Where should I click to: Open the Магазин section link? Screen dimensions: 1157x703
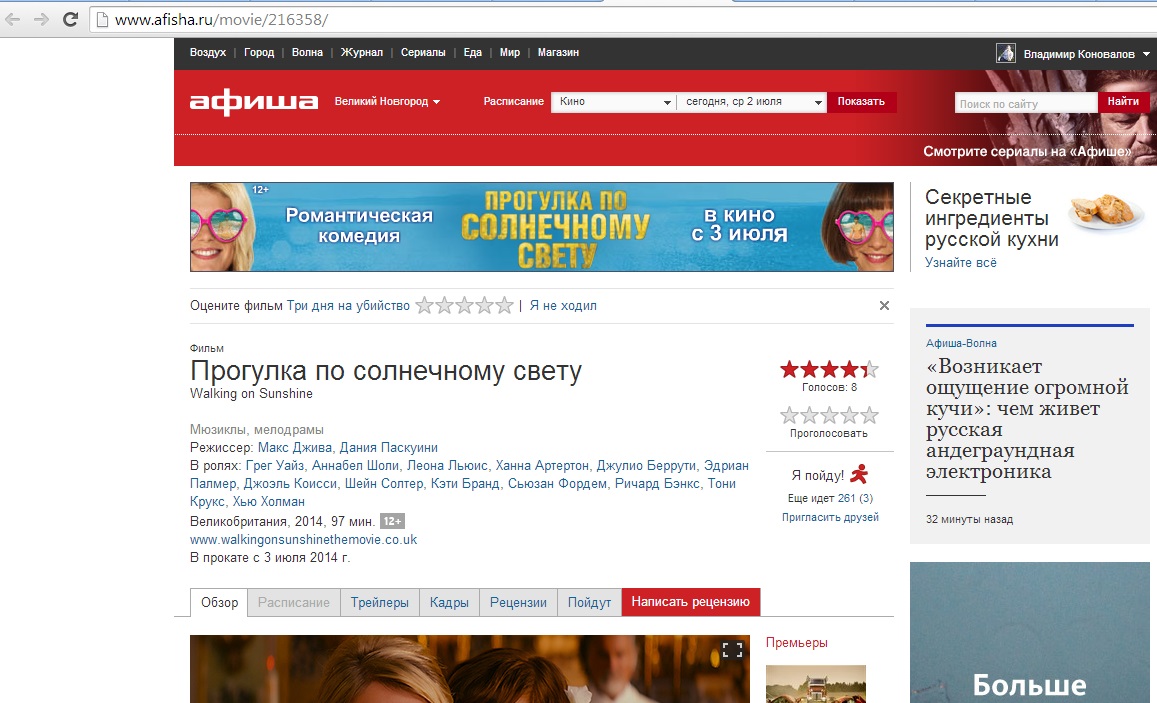coord(558,52)
